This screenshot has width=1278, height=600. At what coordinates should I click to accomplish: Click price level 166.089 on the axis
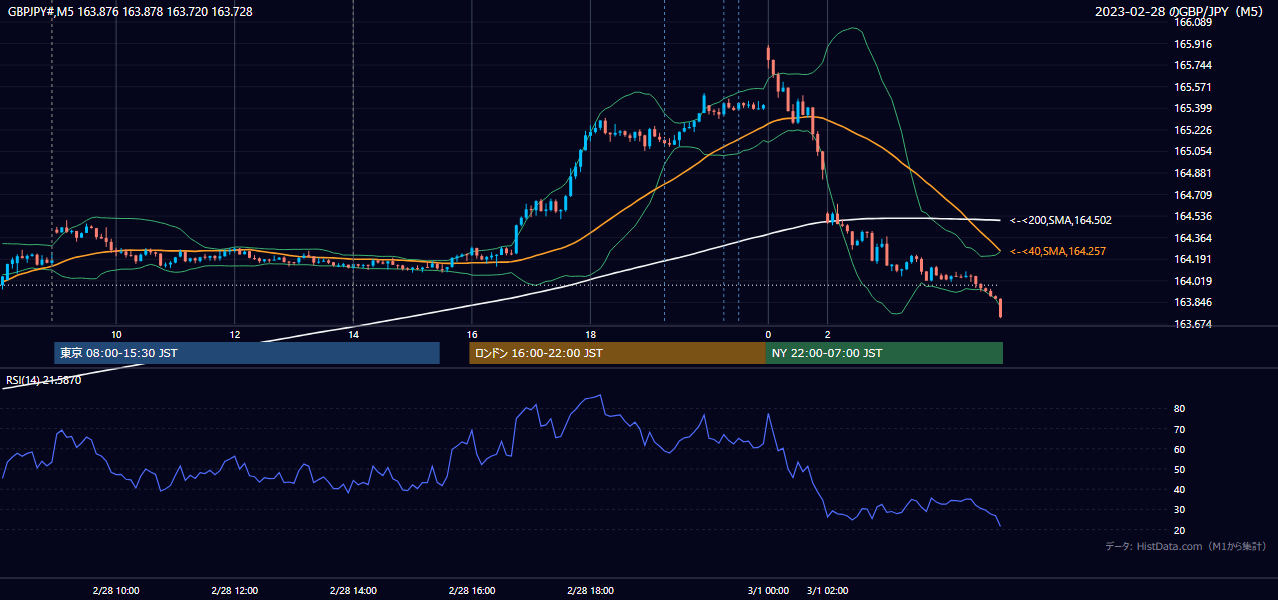click(x=1193, y=22)
